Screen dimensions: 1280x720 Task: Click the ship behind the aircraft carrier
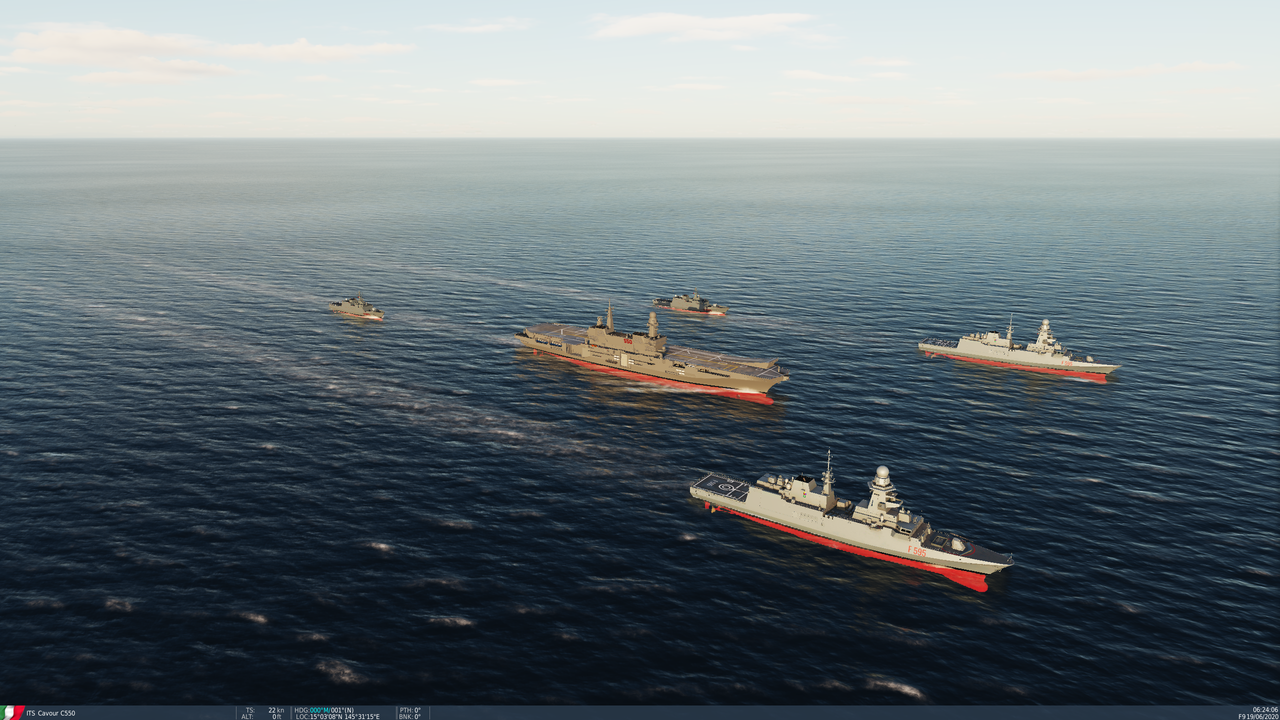[690, 303]
